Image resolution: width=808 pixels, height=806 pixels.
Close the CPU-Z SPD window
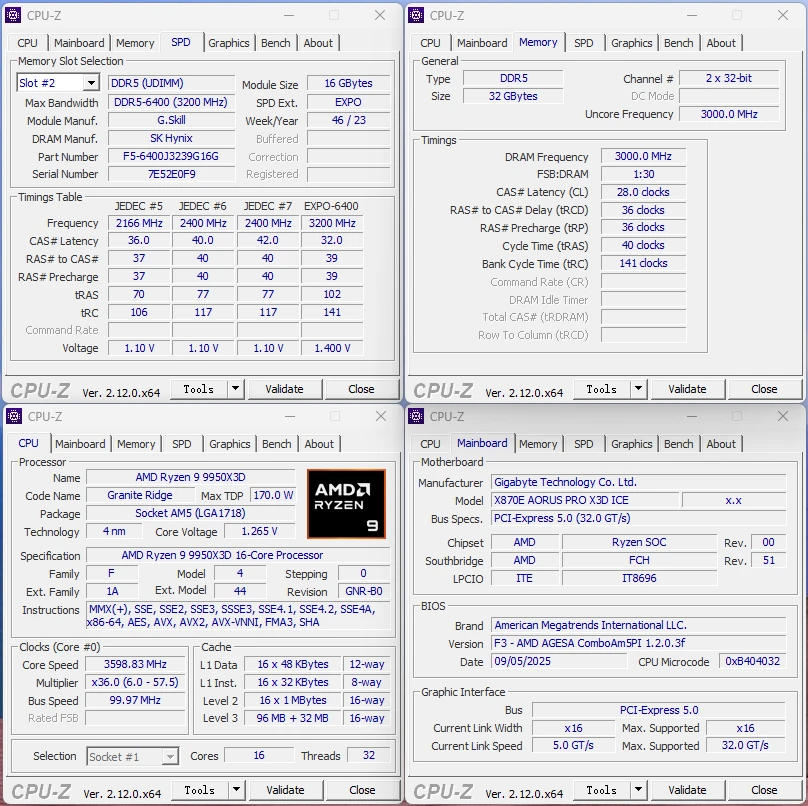click(380, 15)
